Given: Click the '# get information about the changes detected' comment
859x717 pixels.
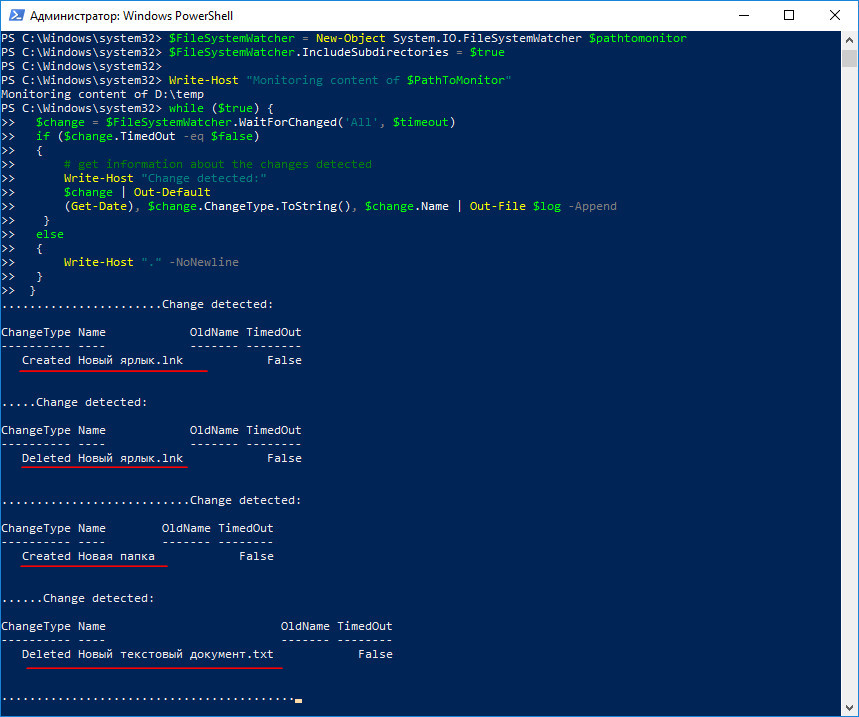Looking at the screenshot, I should [217, 164].
